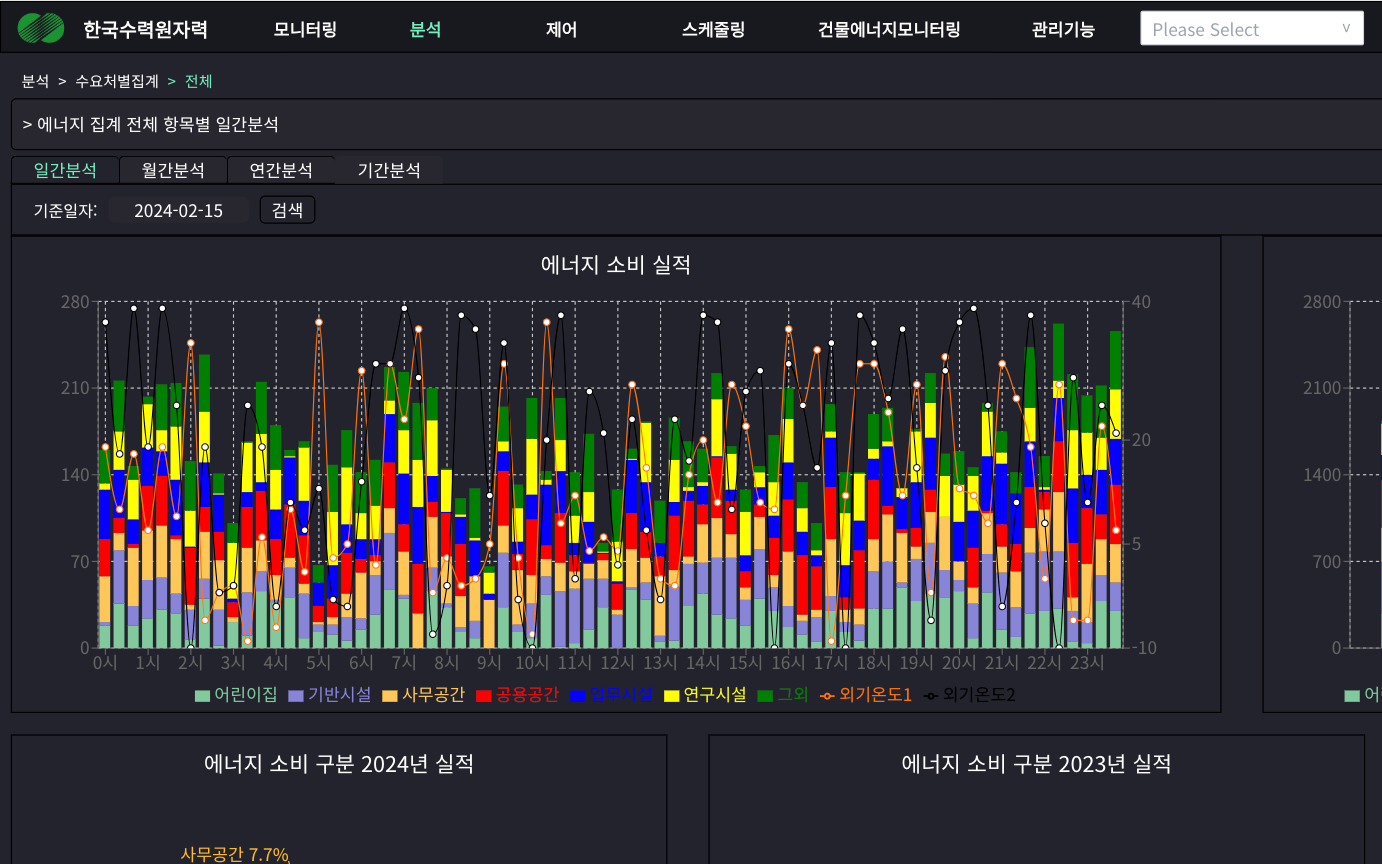The image size is (1382, 864).
Task: Open the 건물에너지모니터링 menu
Action: (x=889, y=29)
